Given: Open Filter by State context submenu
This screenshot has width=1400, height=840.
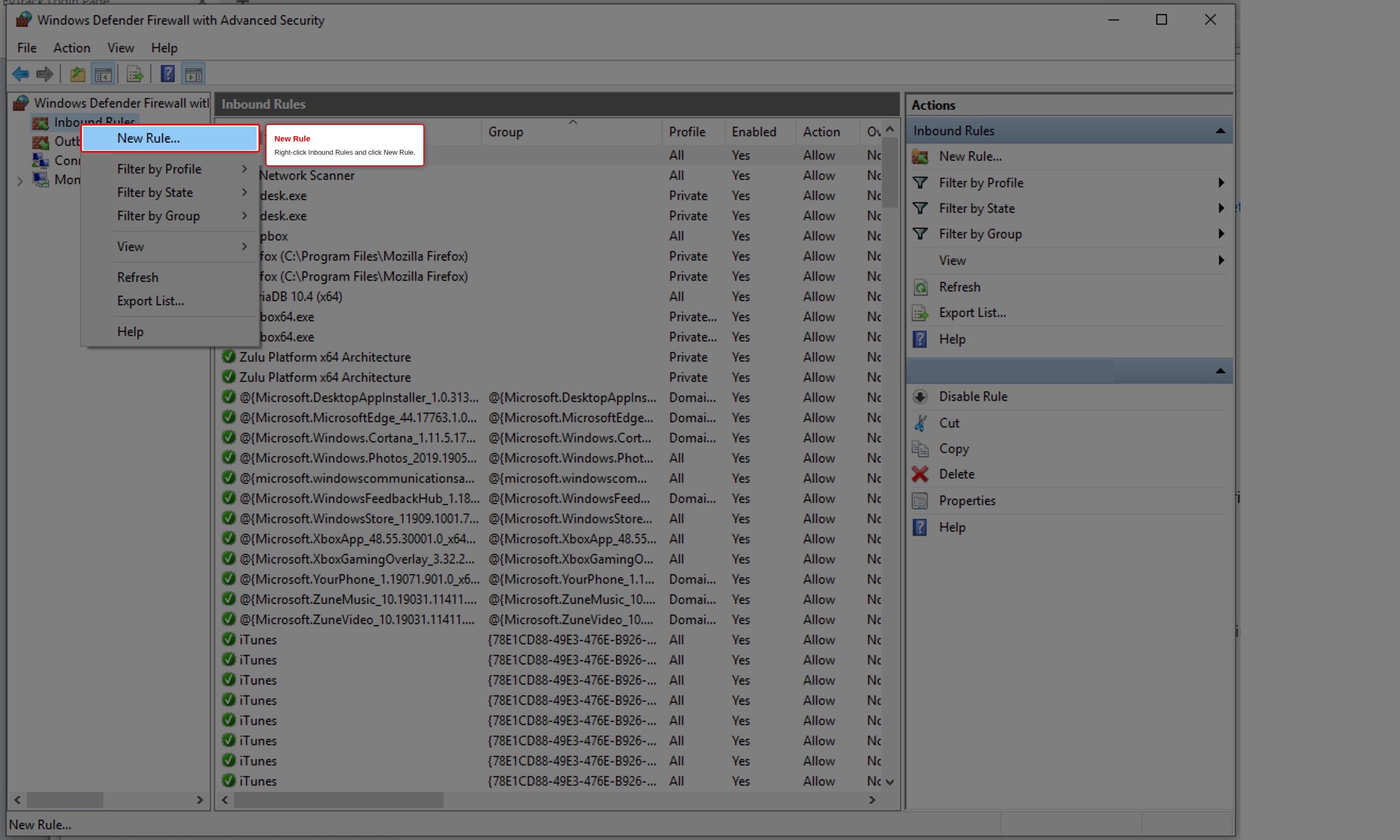Looking at the screenshot, I should (170, 192).
